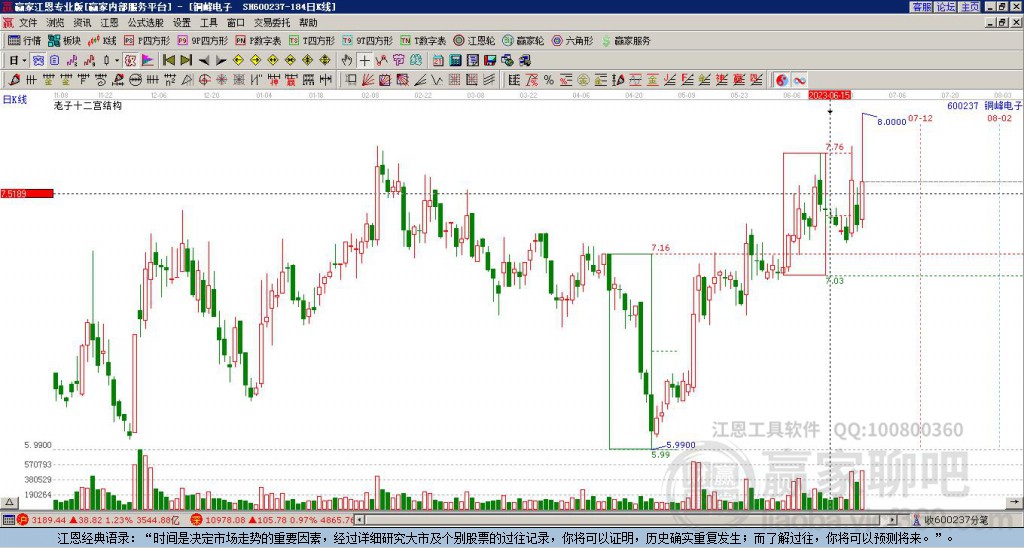Viewport: 1024px width, 548px height.
Task: Launch the 江恩轮 Gann wheel
Action: 474,40
